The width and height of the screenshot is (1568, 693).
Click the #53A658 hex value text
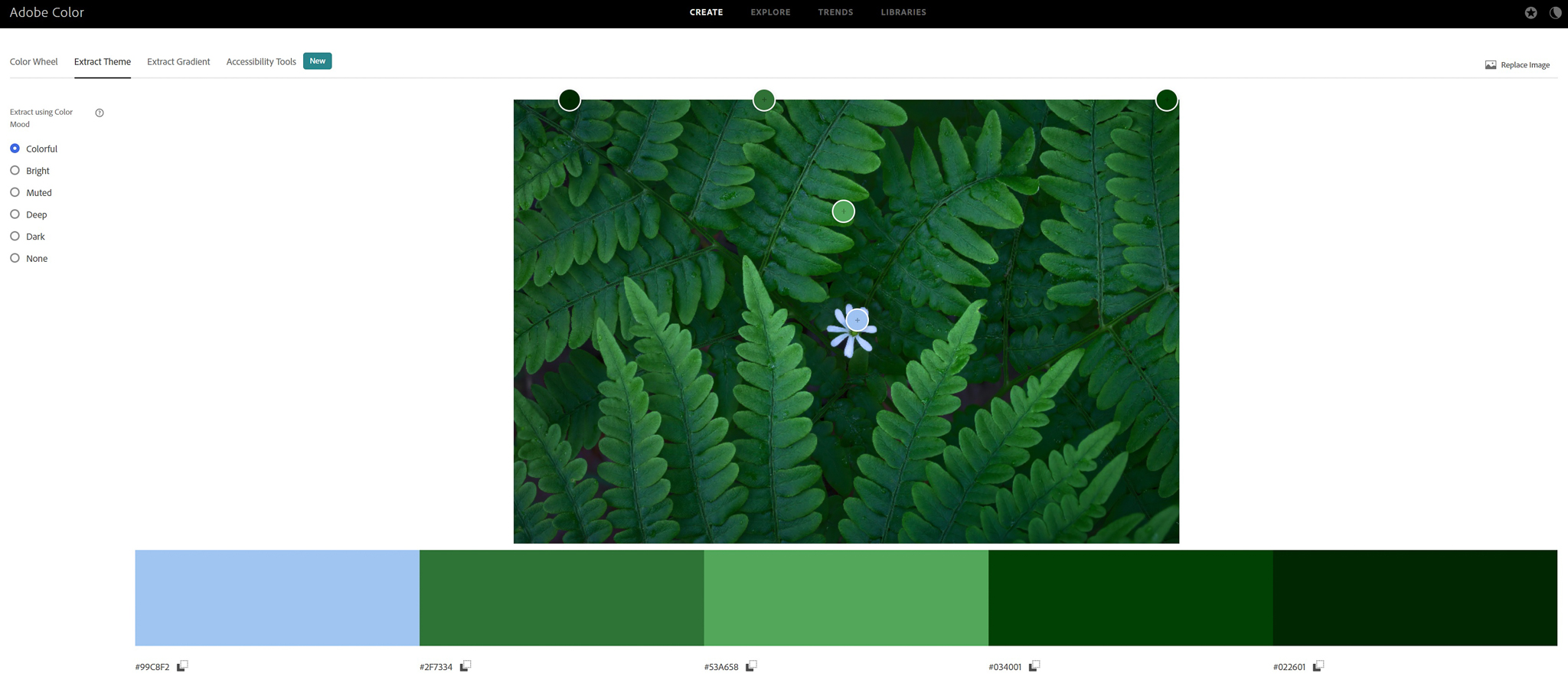(x=721, y=667)
